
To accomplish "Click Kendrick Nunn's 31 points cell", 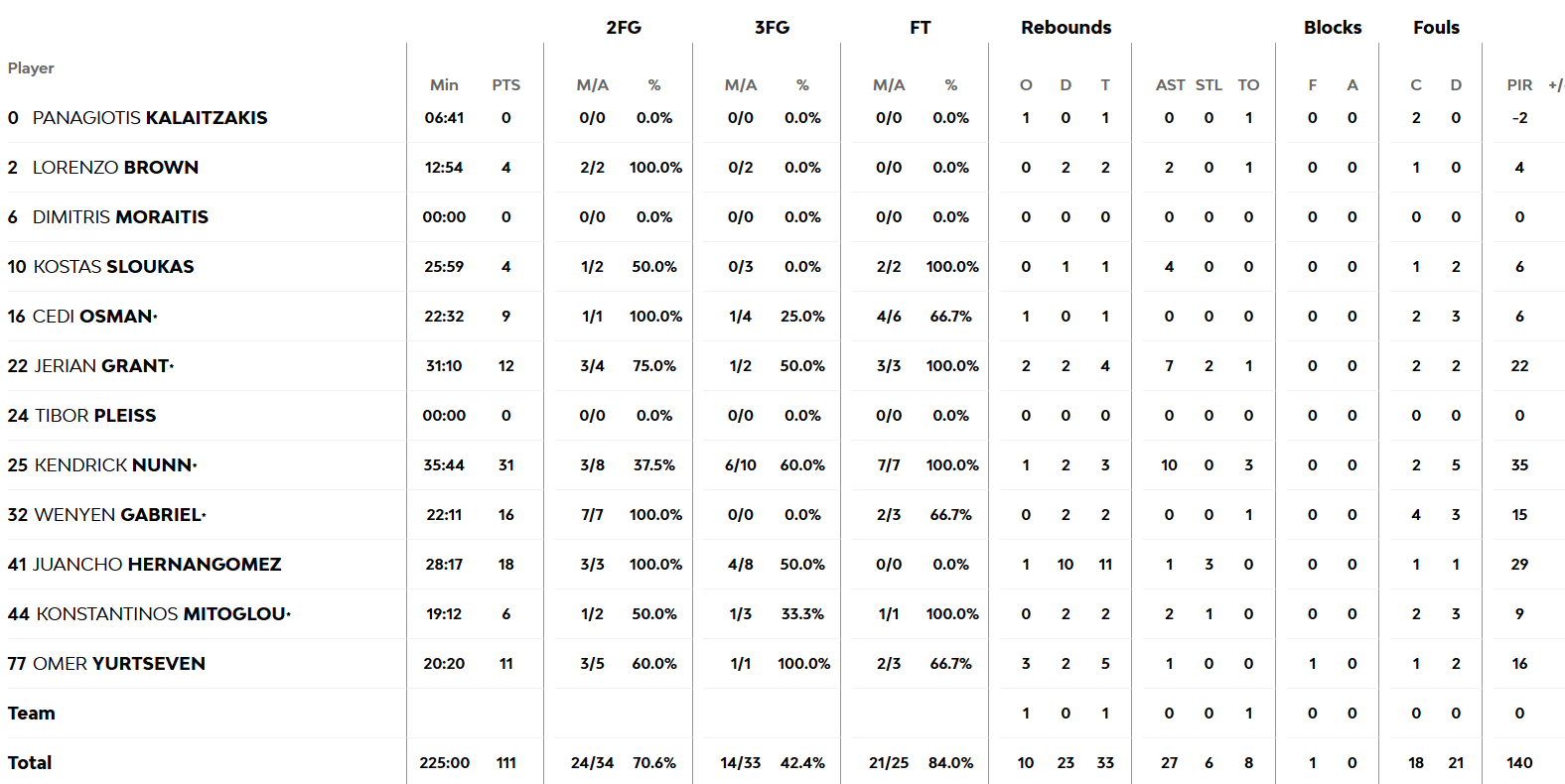I will pos(506,465).
